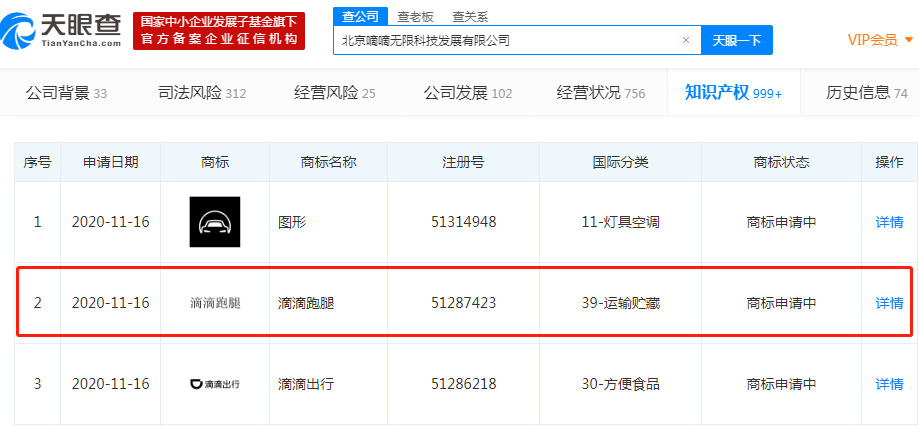Image resolution: width=919 pixels, height=426 pixels.
Task: Open the 公司背景 tab
Action: [66, 93]
